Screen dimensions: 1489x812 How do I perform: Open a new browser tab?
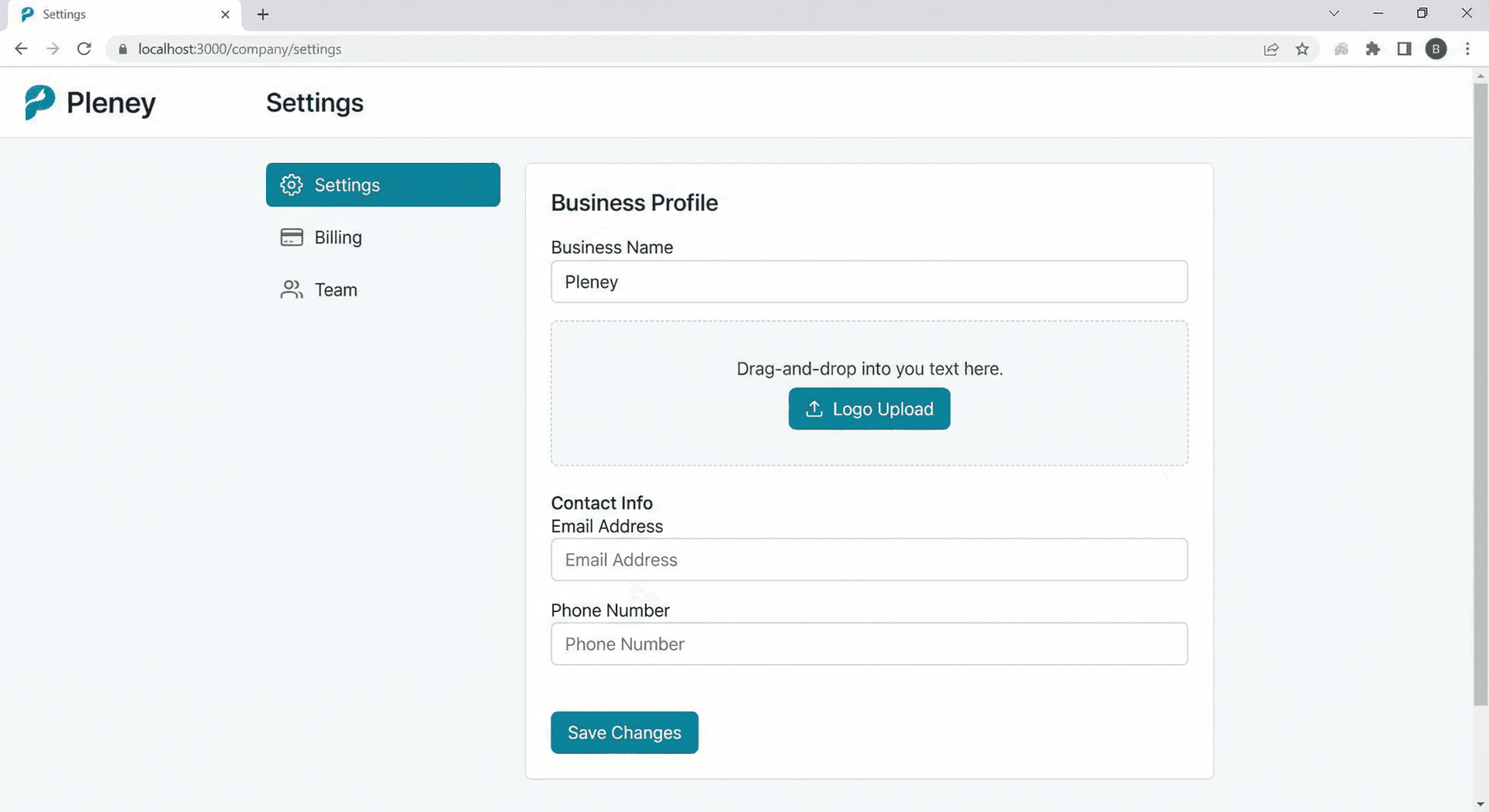click(263, 14)
